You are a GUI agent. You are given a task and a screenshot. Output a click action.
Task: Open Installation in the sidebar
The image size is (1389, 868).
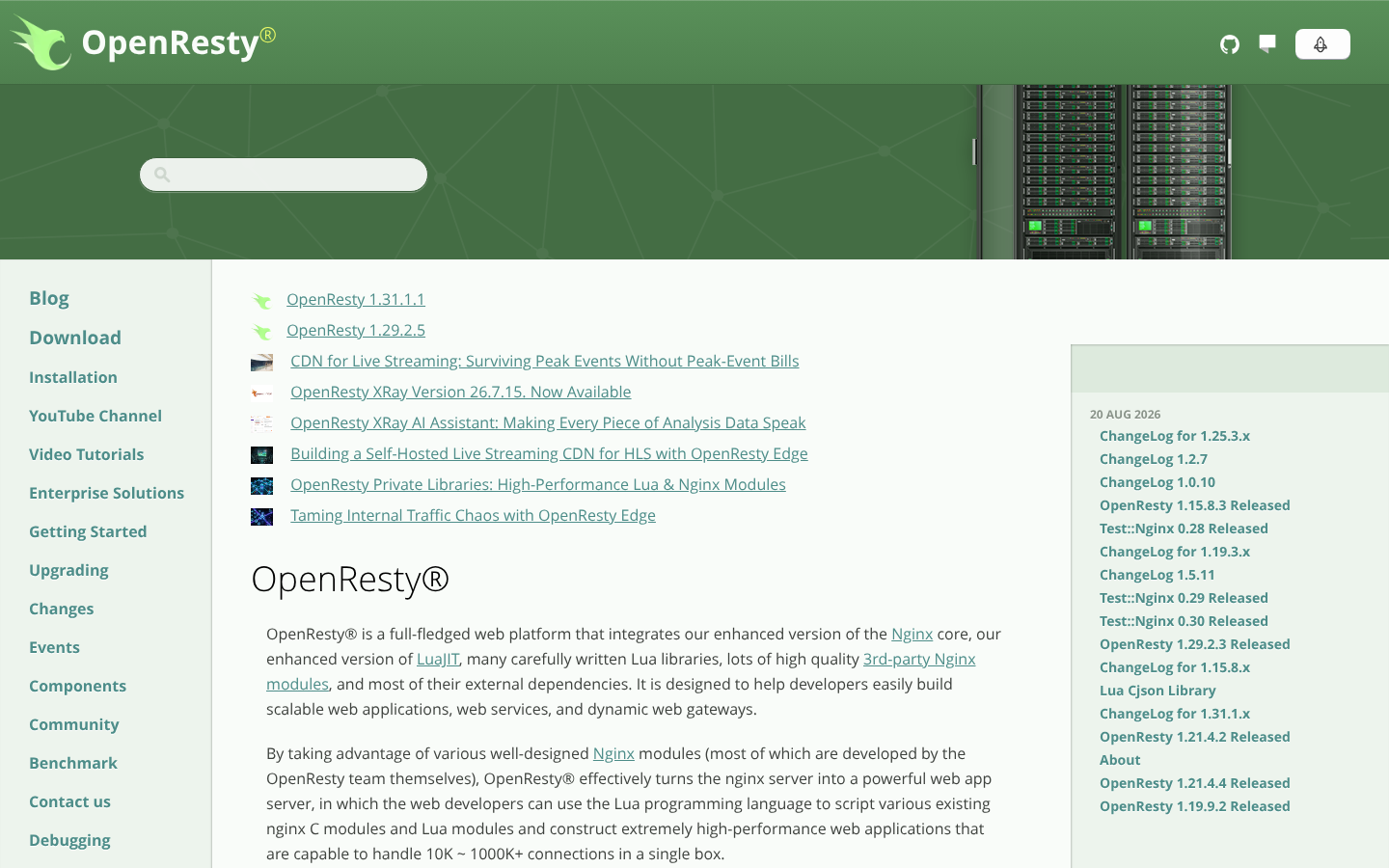tap(73, 377)
